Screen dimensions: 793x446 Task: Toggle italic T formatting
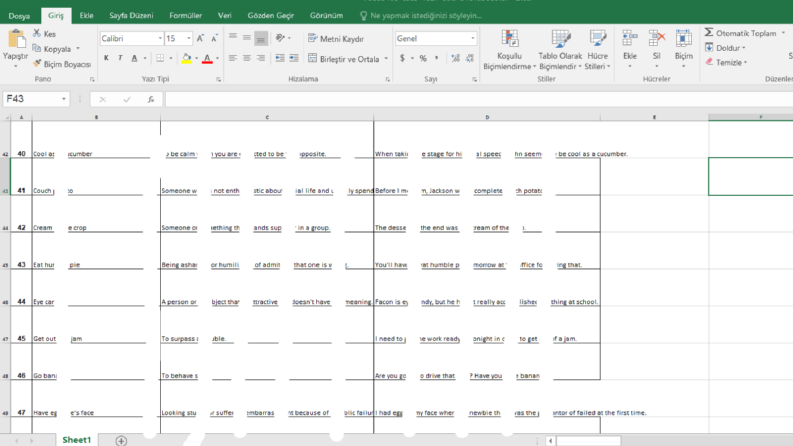pyautogui.click(x=120, y=58)
